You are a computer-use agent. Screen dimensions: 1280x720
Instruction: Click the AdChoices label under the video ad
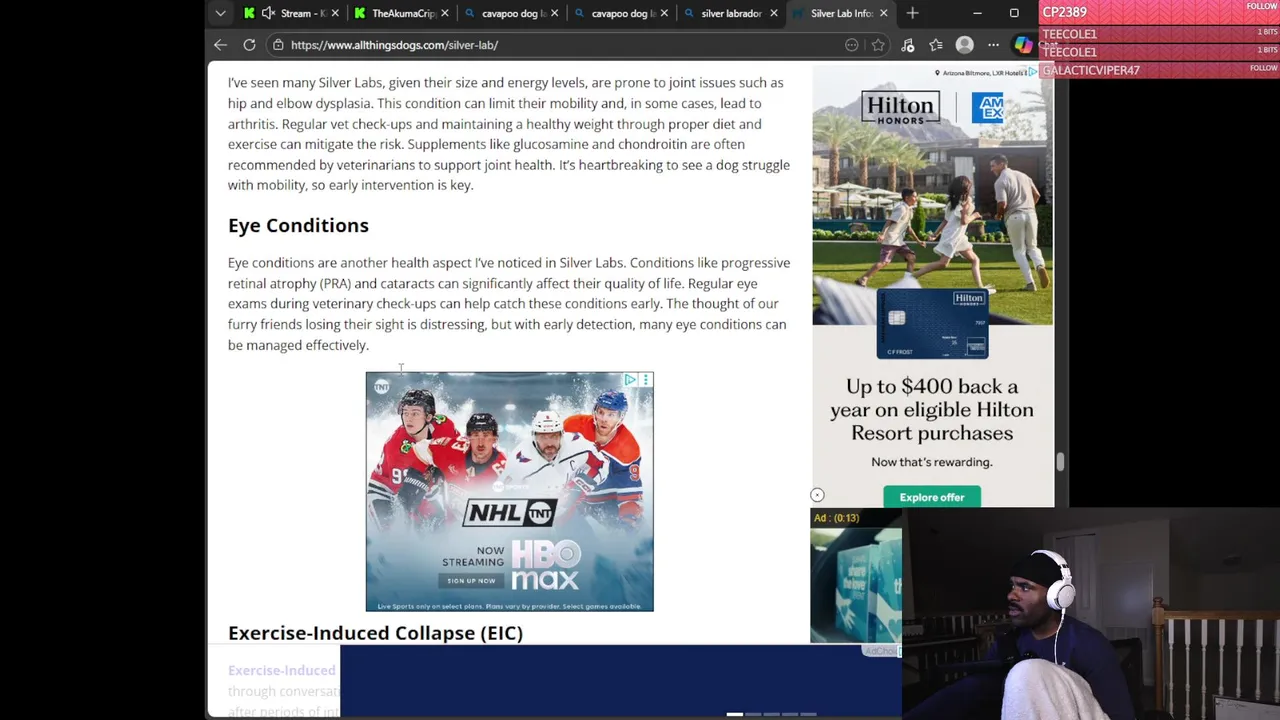pyautogui.click(x=880, y=651)
